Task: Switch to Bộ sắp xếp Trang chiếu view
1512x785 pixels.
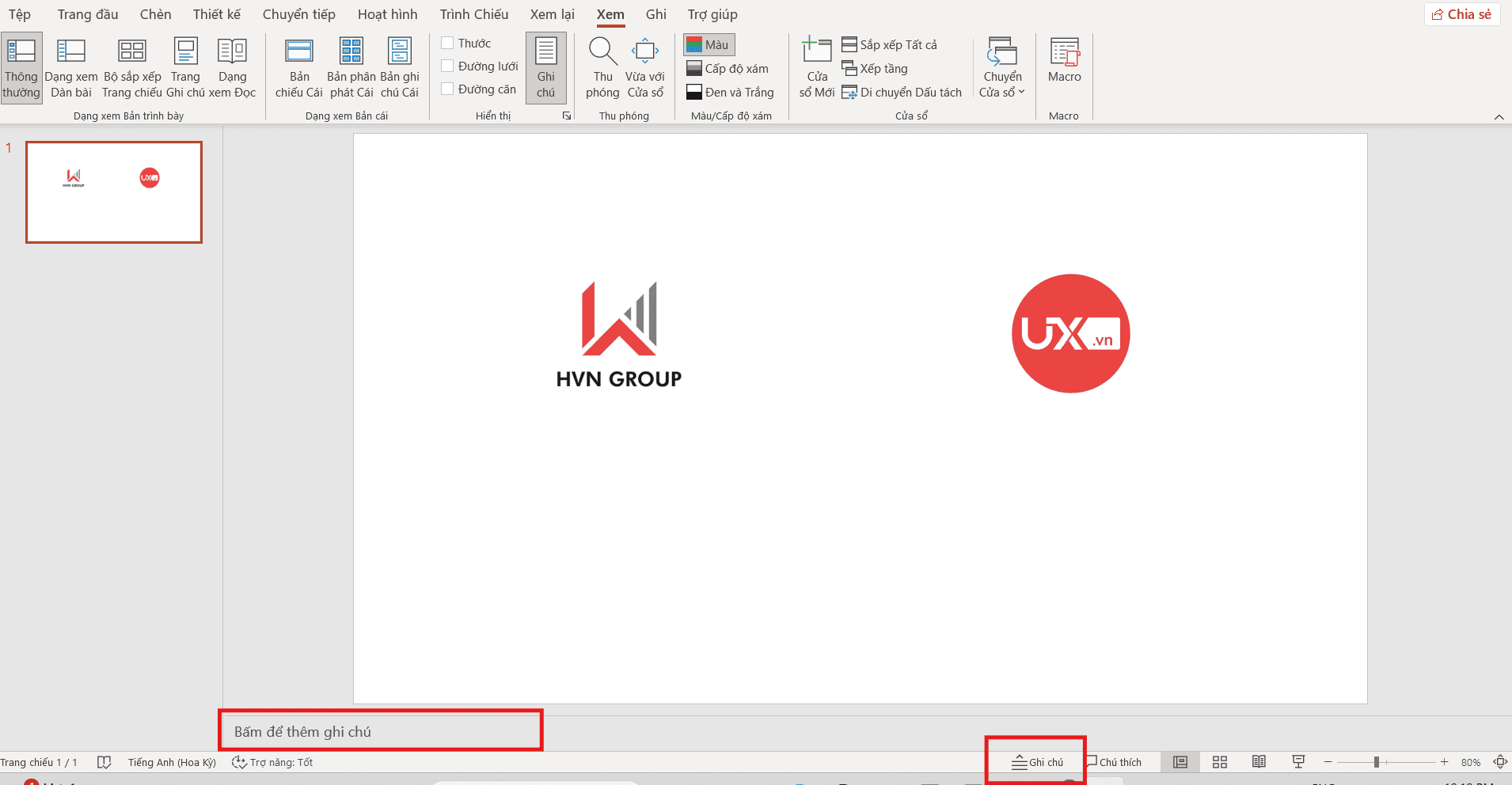Action: (x=132, y=67)
